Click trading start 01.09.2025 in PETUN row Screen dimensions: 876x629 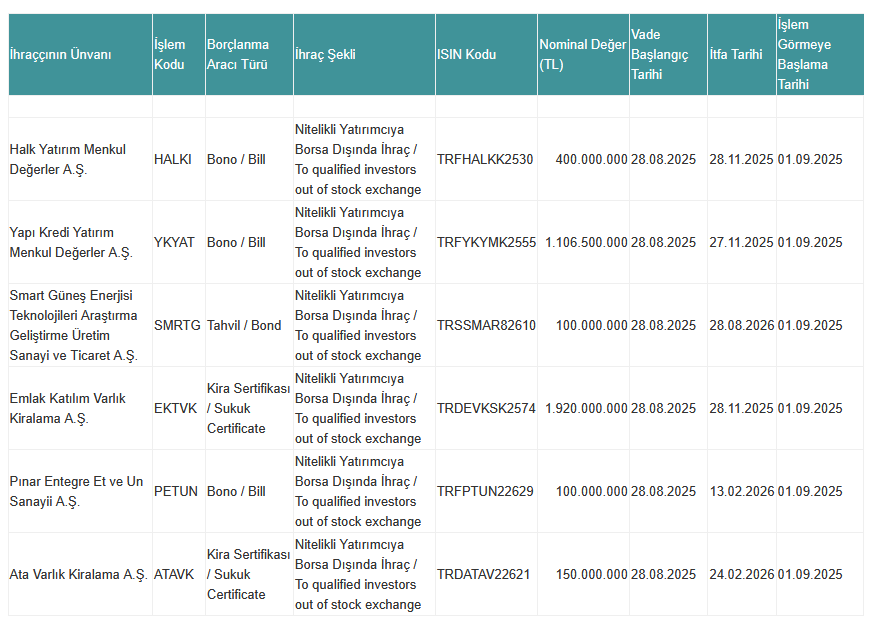tap(810, 492)
